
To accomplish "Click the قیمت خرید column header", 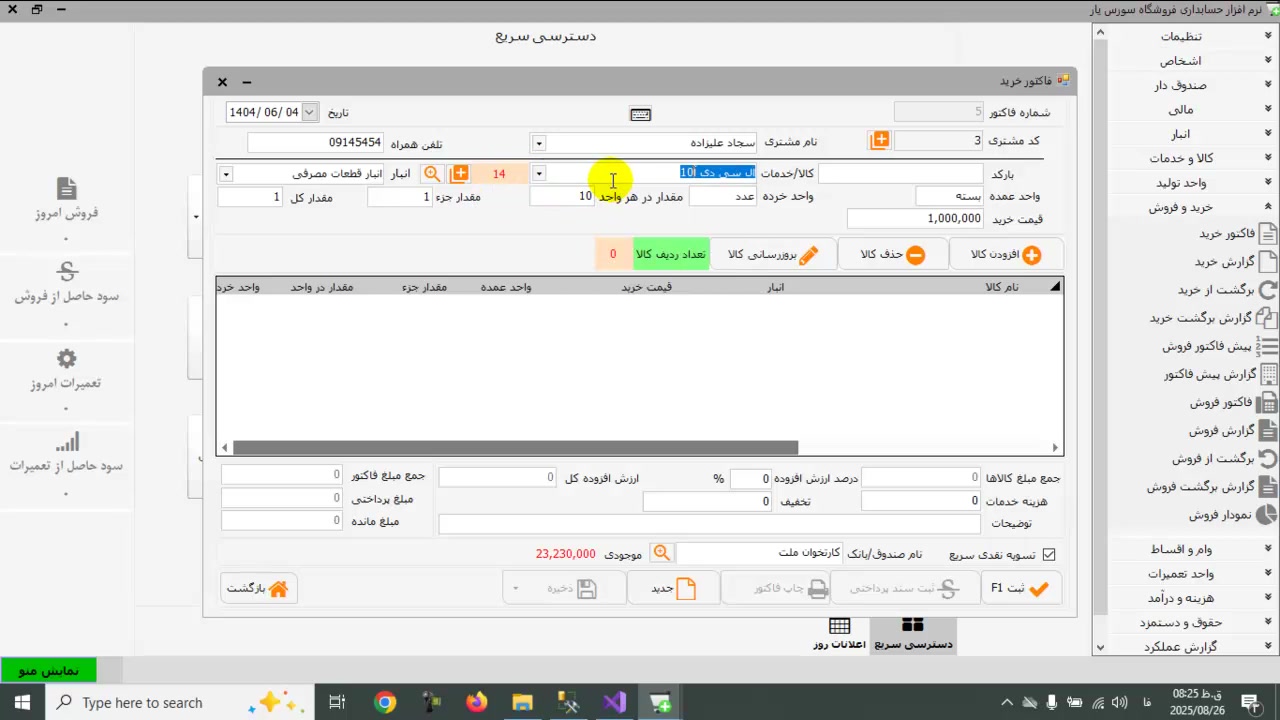I will [x=647, y=287].
